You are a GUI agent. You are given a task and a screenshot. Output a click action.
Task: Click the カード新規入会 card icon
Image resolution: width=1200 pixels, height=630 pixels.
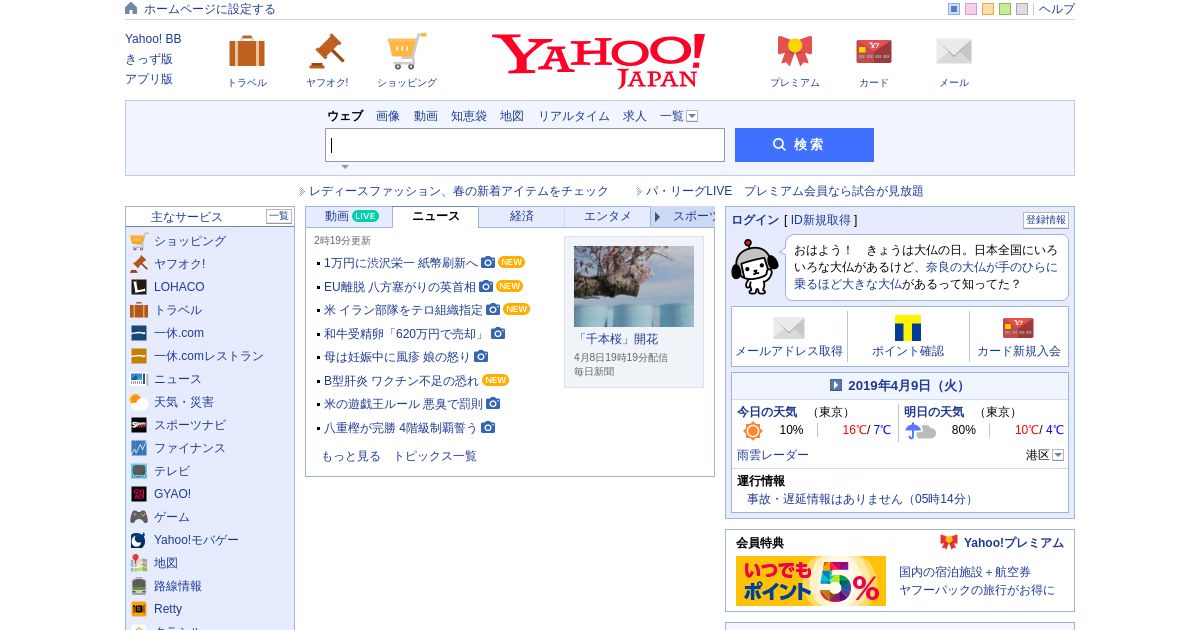pyautogui.click(x=1018, y=328)
